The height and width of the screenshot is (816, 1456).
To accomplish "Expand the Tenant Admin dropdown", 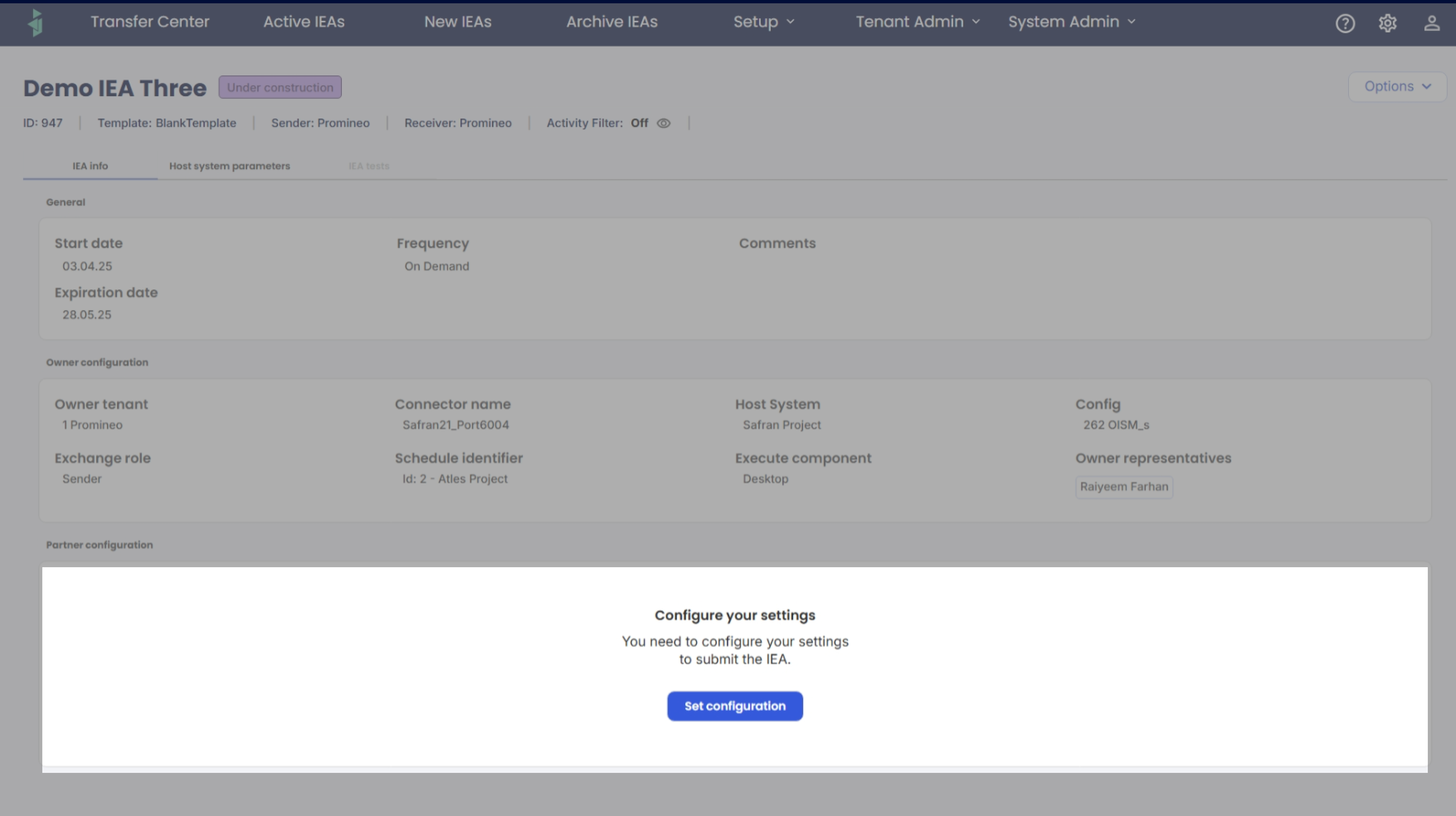I will [x=917, y=22].
